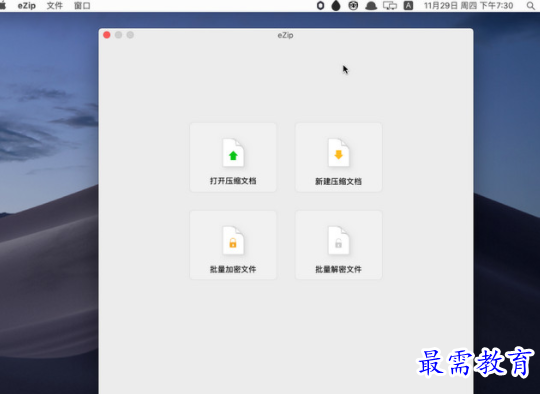The width and height of the screenshot is (540, 394).
Task: Click the water-drop menu bar icon
Action: (x=336, y=6)
